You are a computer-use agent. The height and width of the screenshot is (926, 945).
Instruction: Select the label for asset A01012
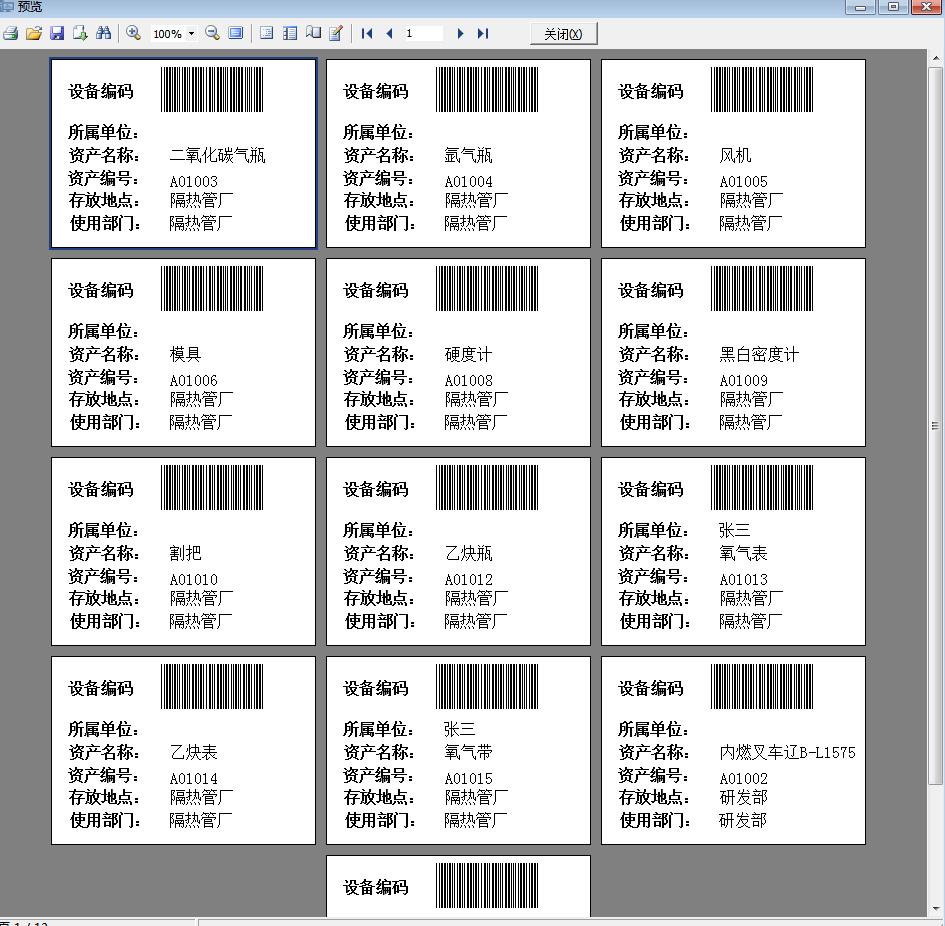coord(458,552)
